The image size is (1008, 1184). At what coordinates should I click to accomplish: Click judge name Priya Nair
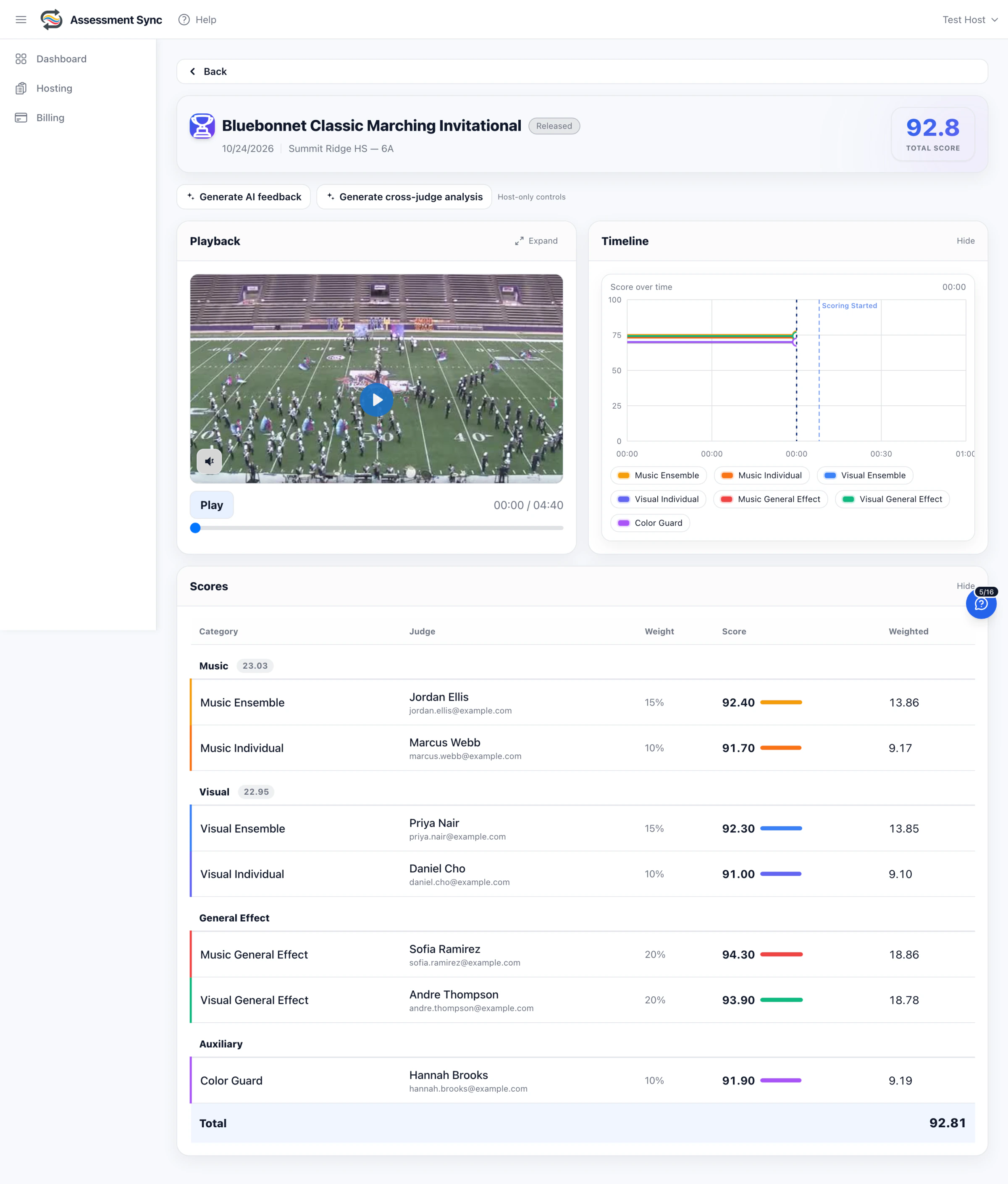pyautogui.click(x=434, y=823)
